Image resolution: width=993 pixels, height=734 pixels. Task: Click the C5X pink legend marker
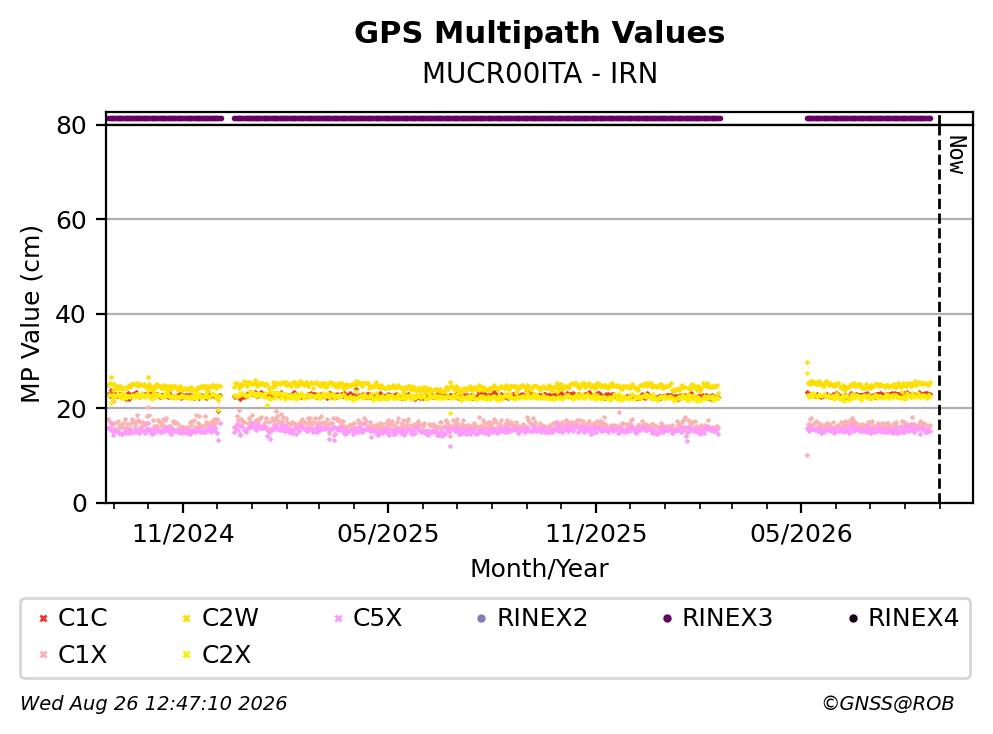(338, 618)
